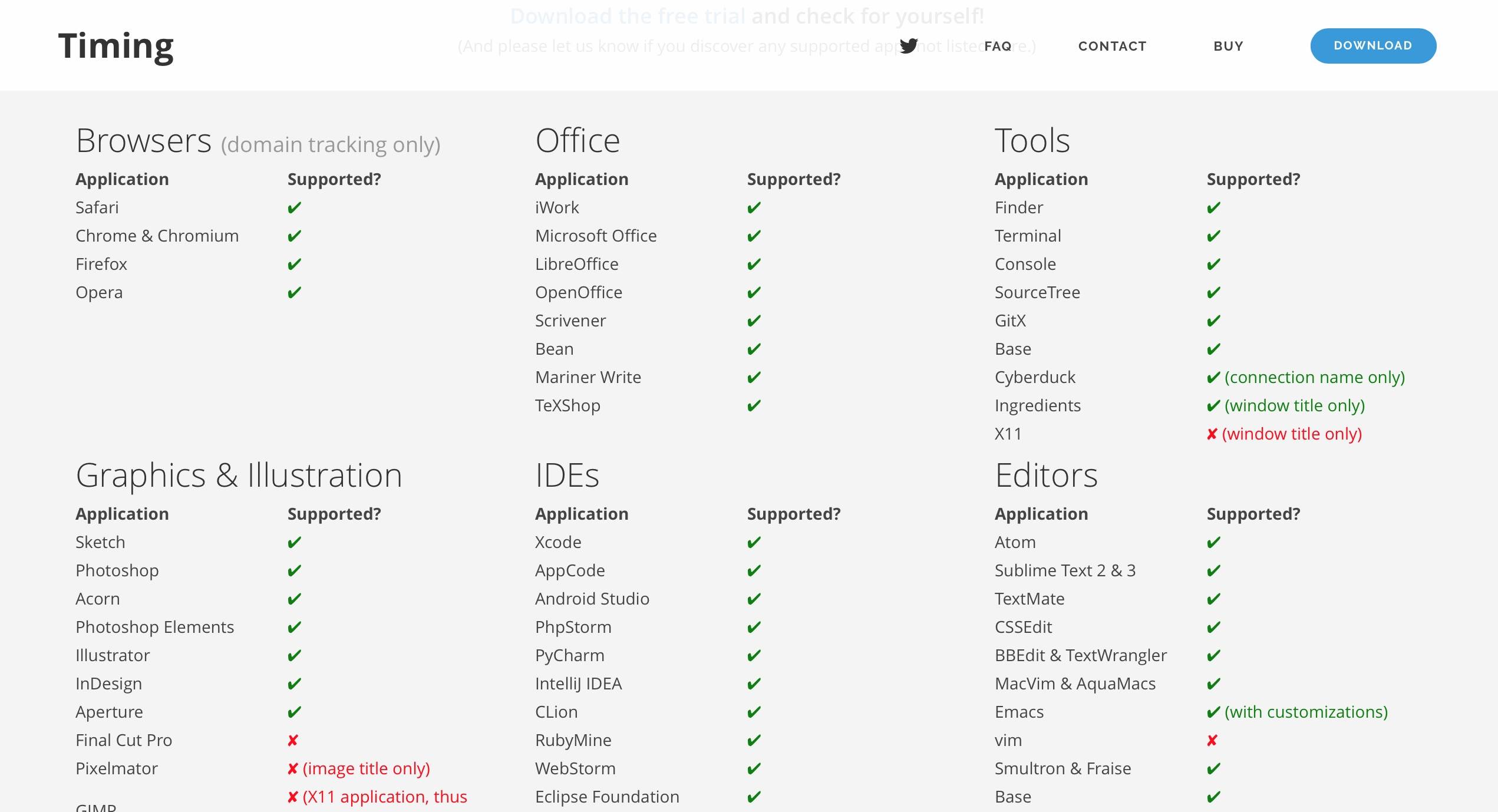The image size is (1498, 812).
Task: Click the Editors section heading
Action: pos(1046,475)
